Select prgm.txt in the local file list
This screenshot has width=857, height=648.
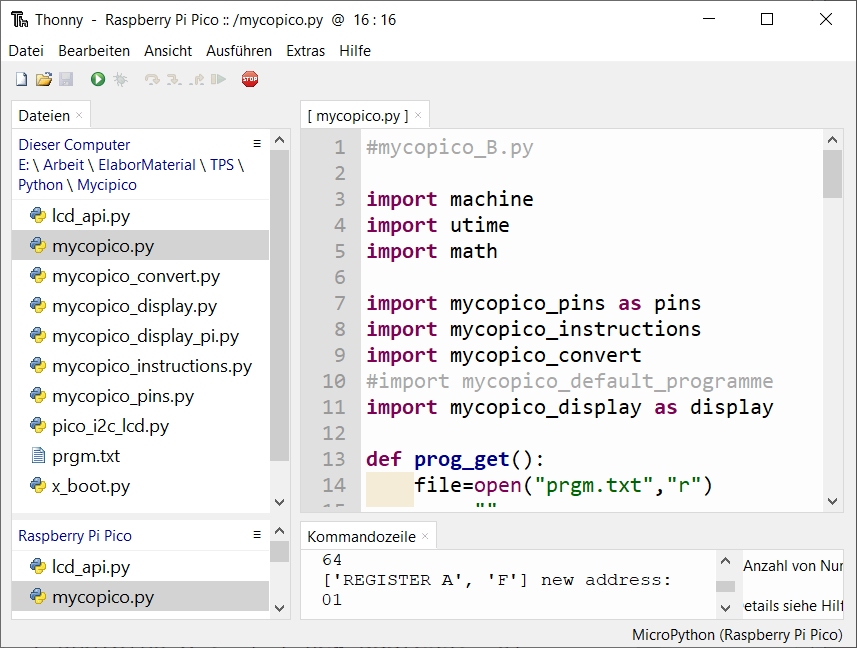[85, 456]
